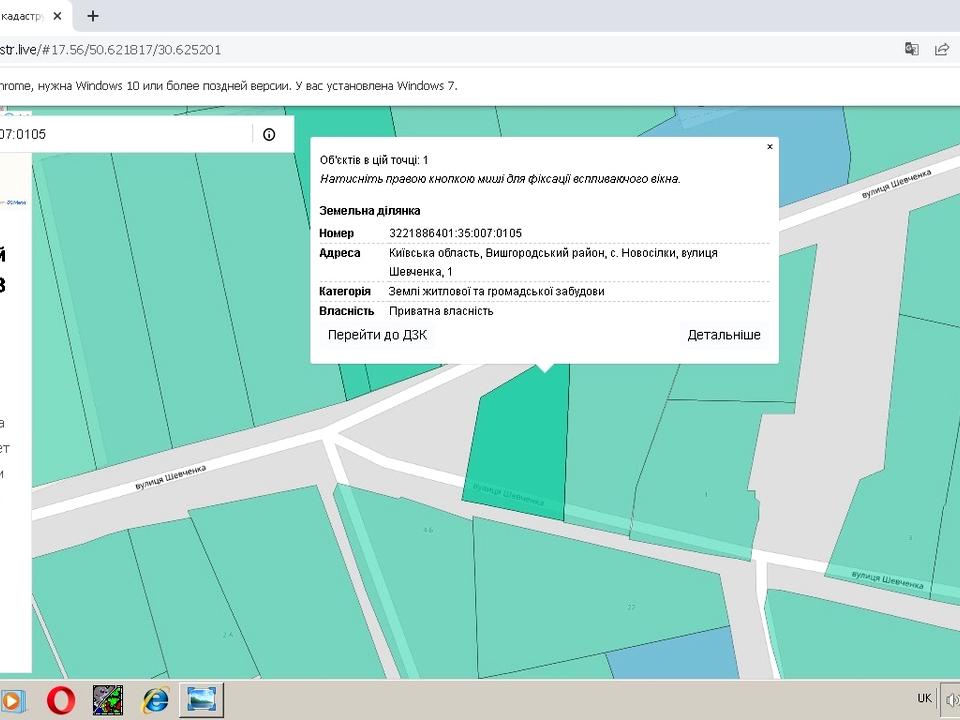Click the share page icon
This screenshot has width=960, height=720.
pyautogui.click(x=941, y=49)
